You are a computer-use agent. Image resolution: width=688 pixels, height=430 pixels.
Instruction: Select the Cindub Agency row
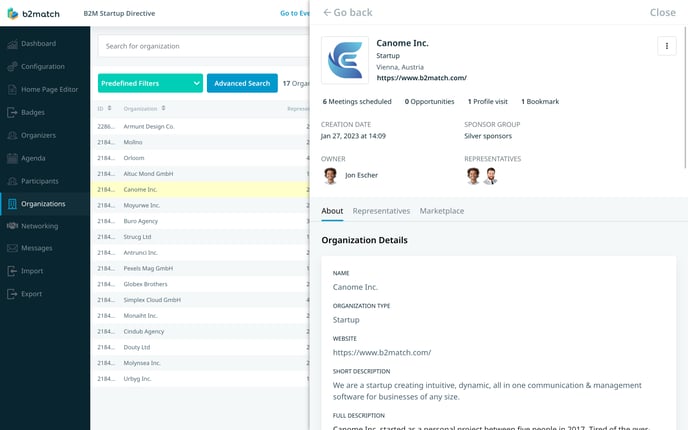(x=200, y=332)
